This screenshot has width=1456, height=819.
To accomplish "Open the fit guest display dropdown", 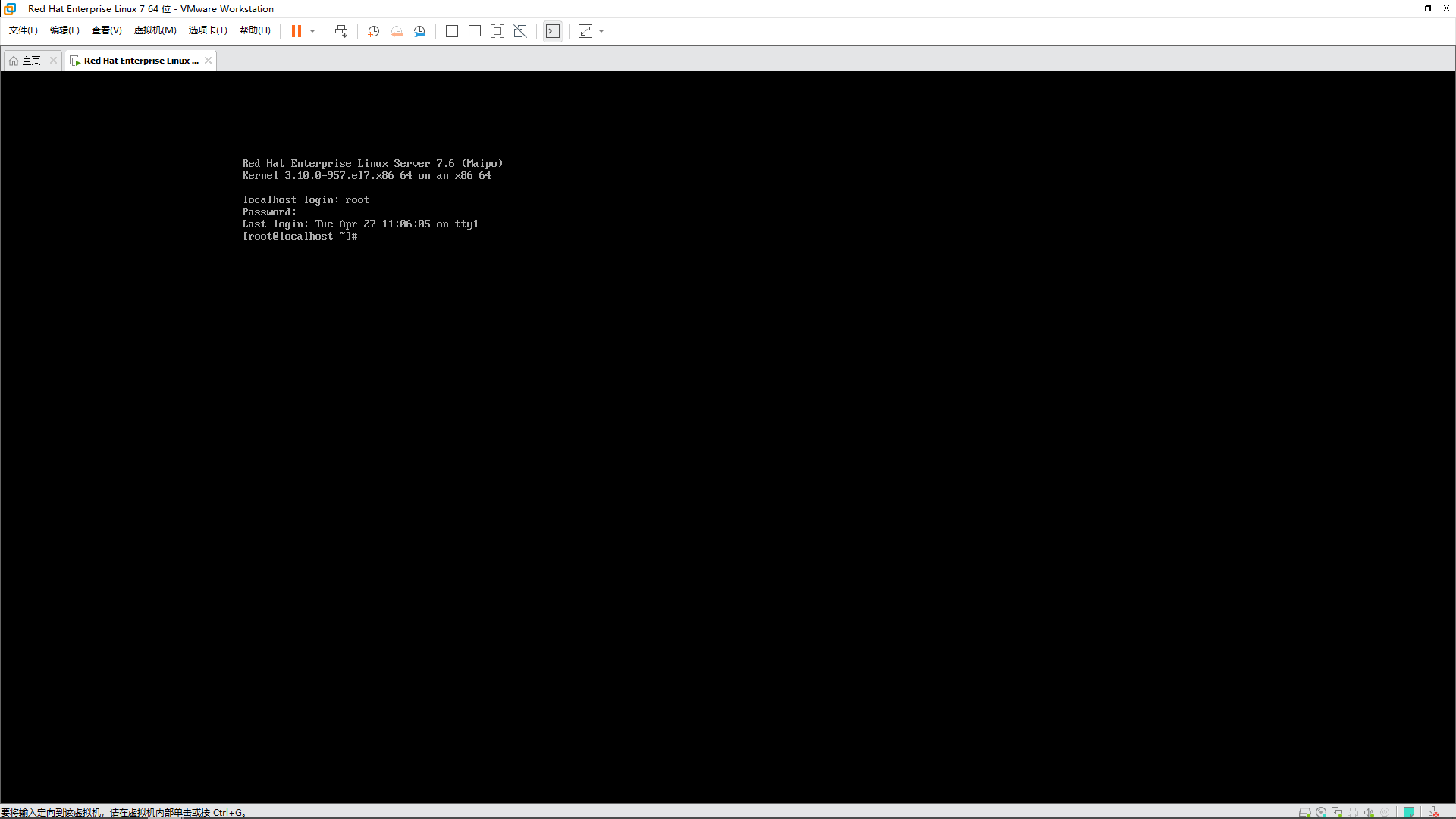I will [x=602, y=31].
